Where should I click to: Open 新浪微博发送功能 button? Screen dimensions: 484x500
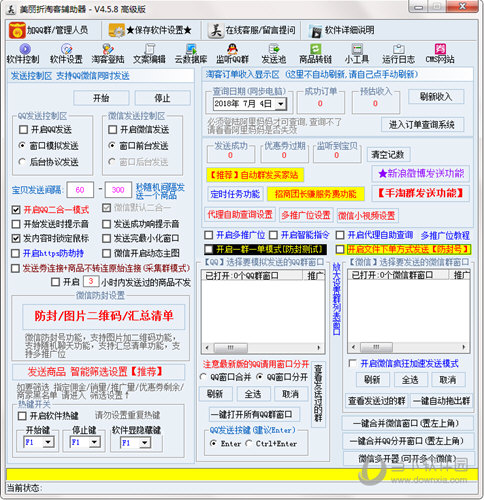pyautogui.click(x=421, y=173)
